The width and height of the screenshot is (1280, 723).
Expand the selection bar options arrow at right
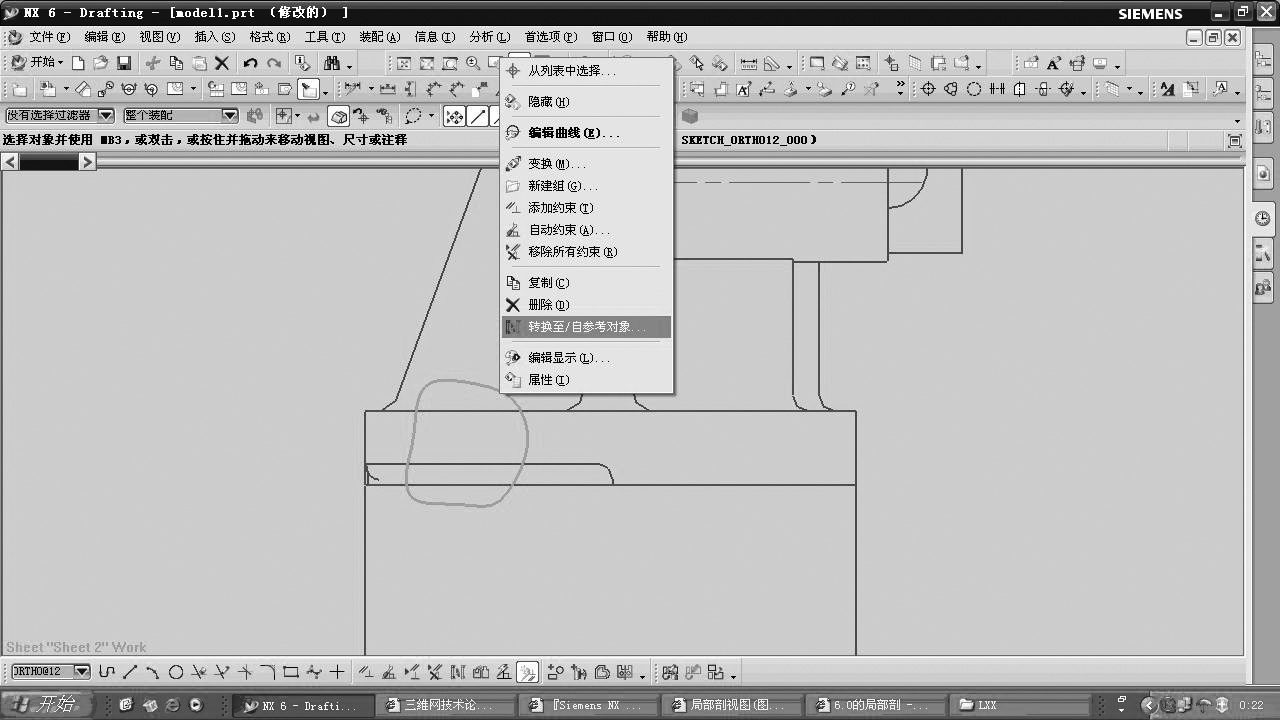point(1237,120)
